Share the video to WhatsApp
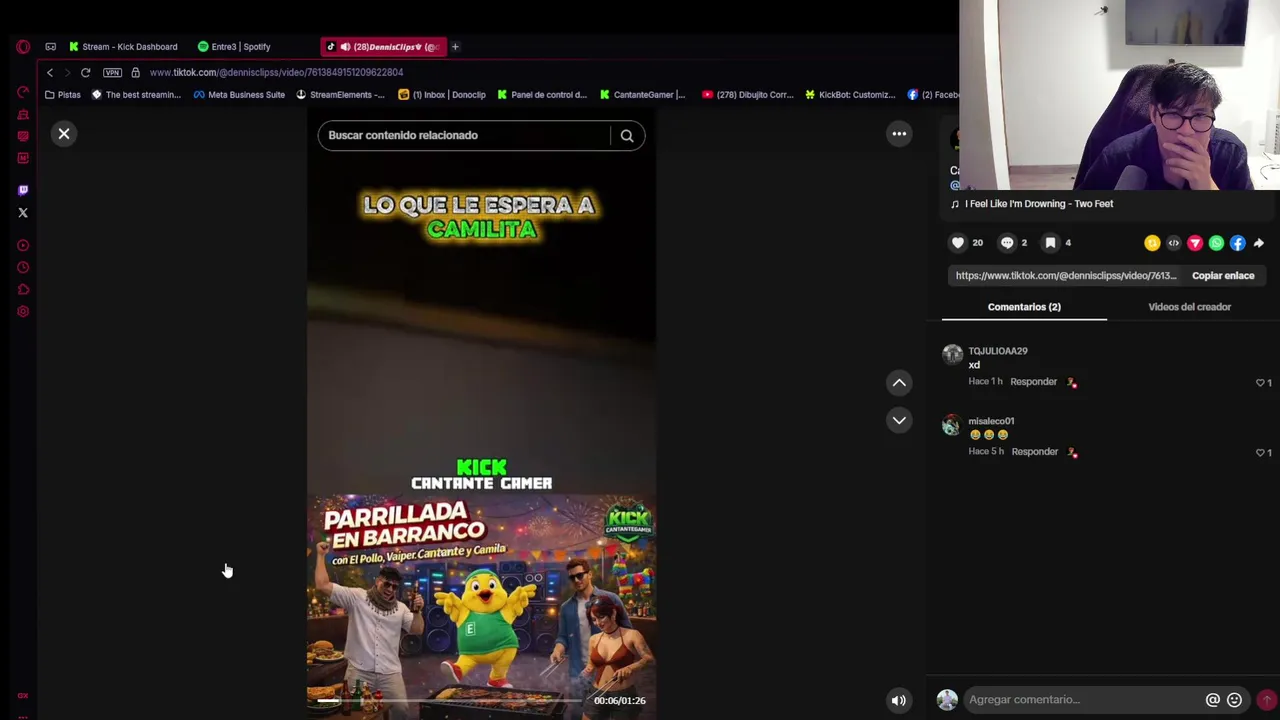1280x720 pixels. (x=1216, y=243)
